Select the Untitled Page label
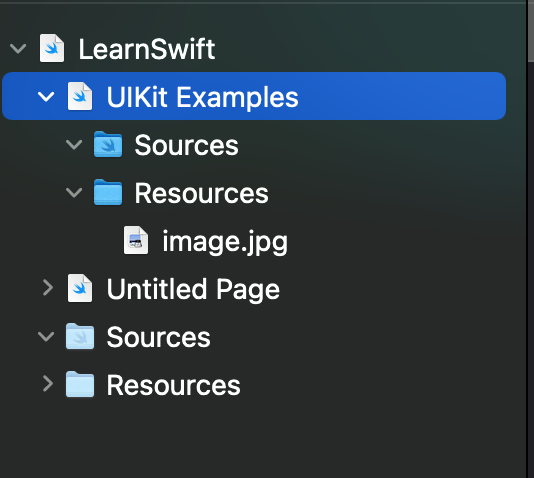This screenshot has height=478, width=534. pos(193,290)
